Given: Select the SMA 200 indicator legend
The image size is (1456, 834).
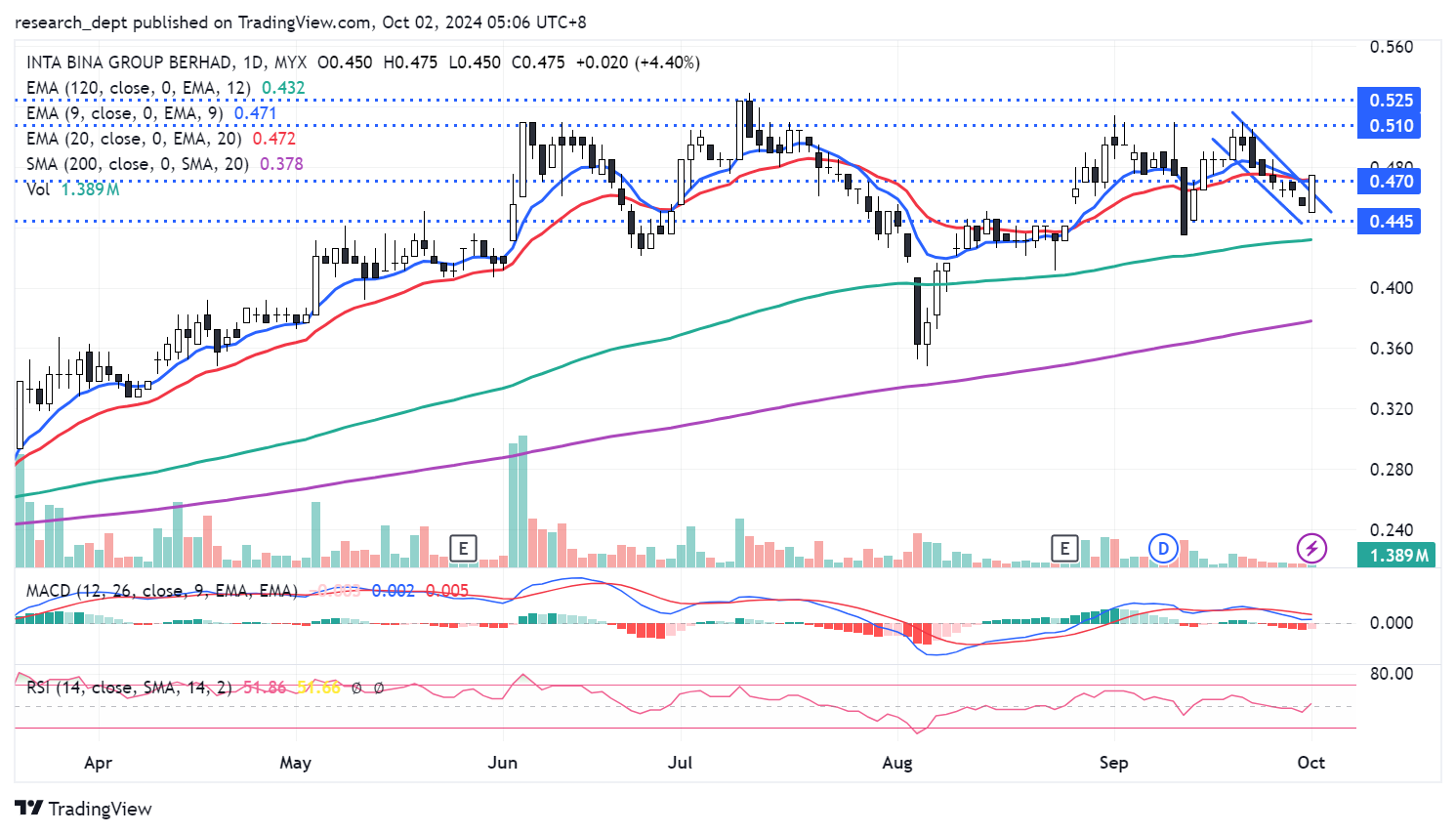Looking at the screenshot, I should [x=137, y=164].
